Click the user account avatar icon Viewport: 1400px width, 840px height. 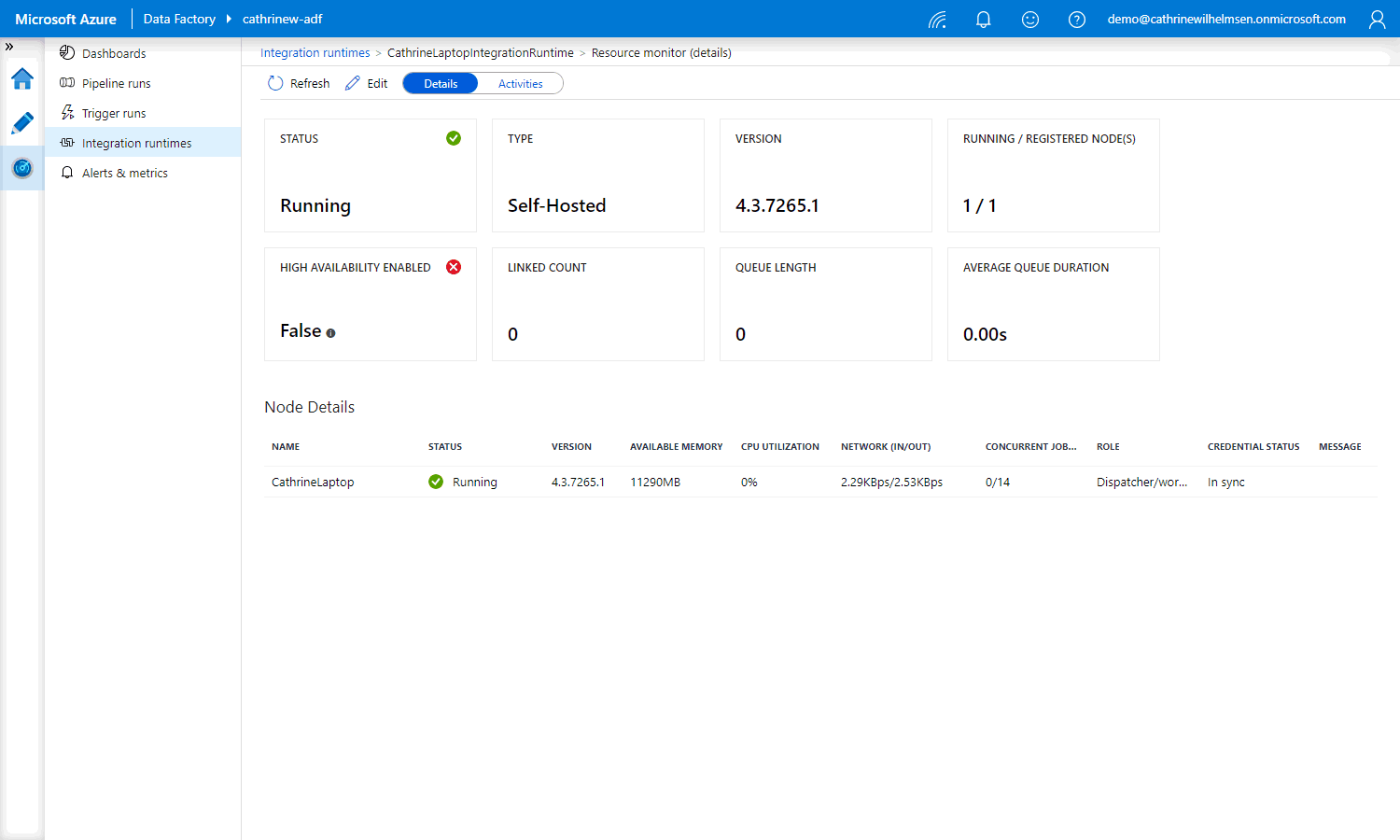tap(1377, 20)
